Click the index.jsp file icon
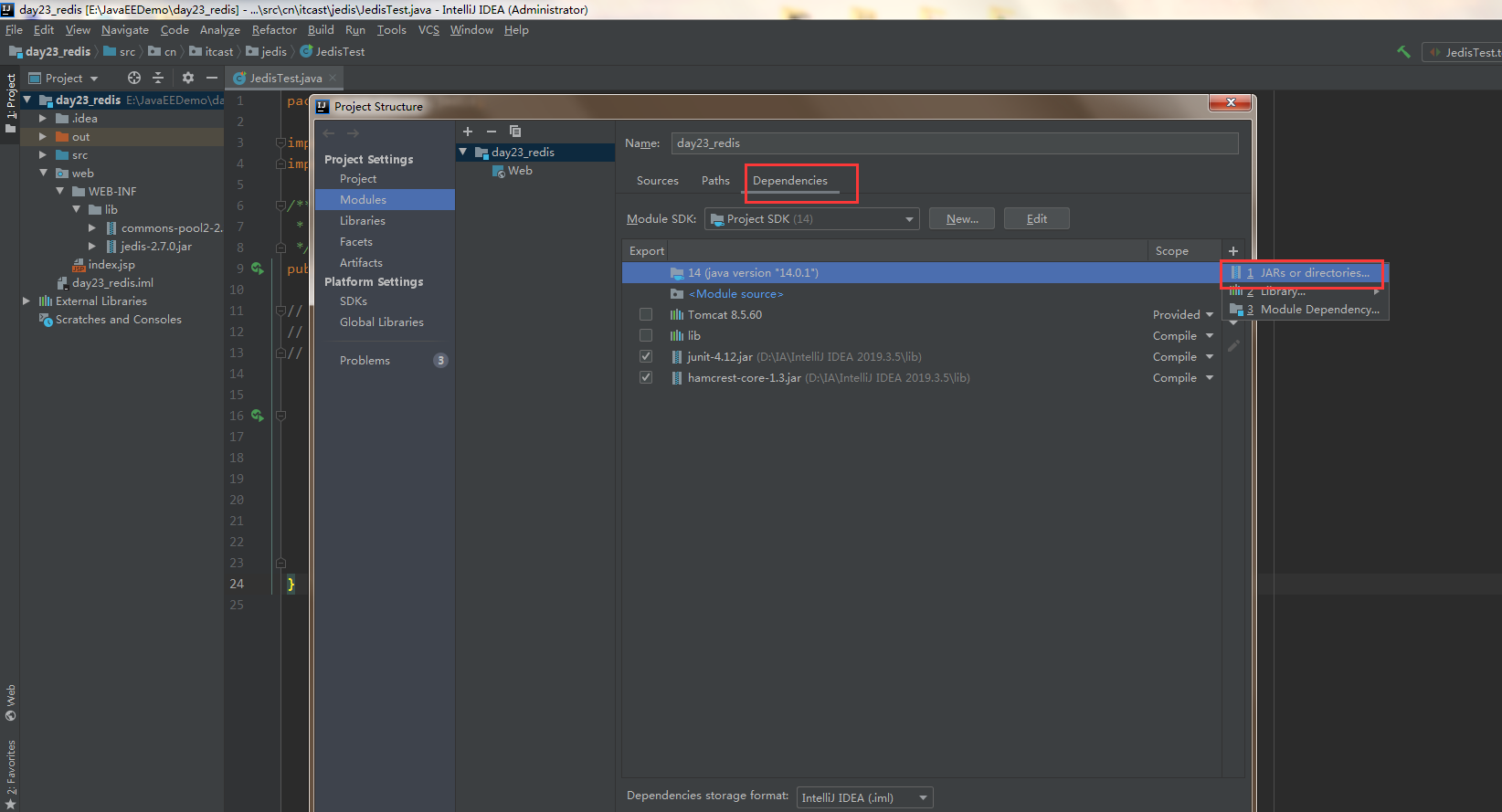Screen dimensions: 1502x812 tap(79, 265)
